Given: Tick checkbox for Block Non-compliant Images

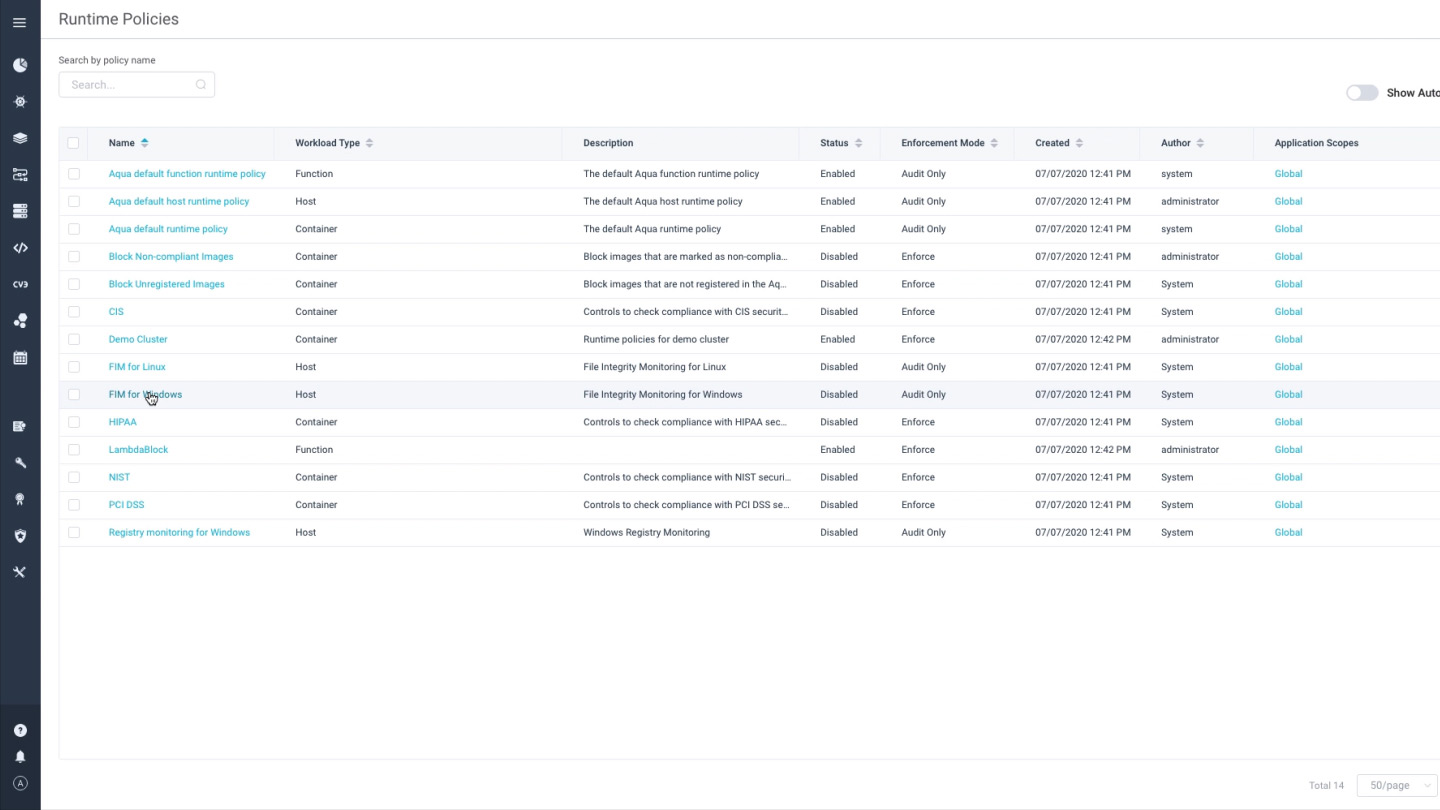Looking at the screenshot, I should [73, 256].
